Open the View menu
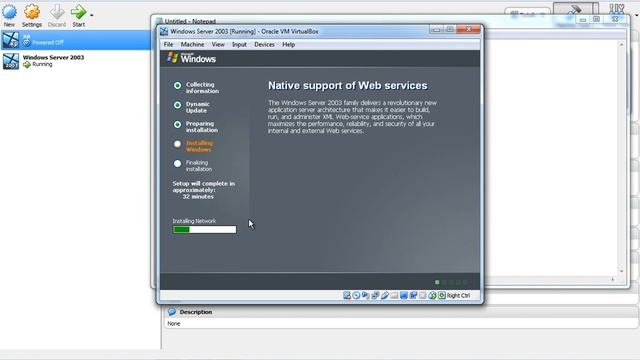640x360 pixels. click(x=218, y=44)
